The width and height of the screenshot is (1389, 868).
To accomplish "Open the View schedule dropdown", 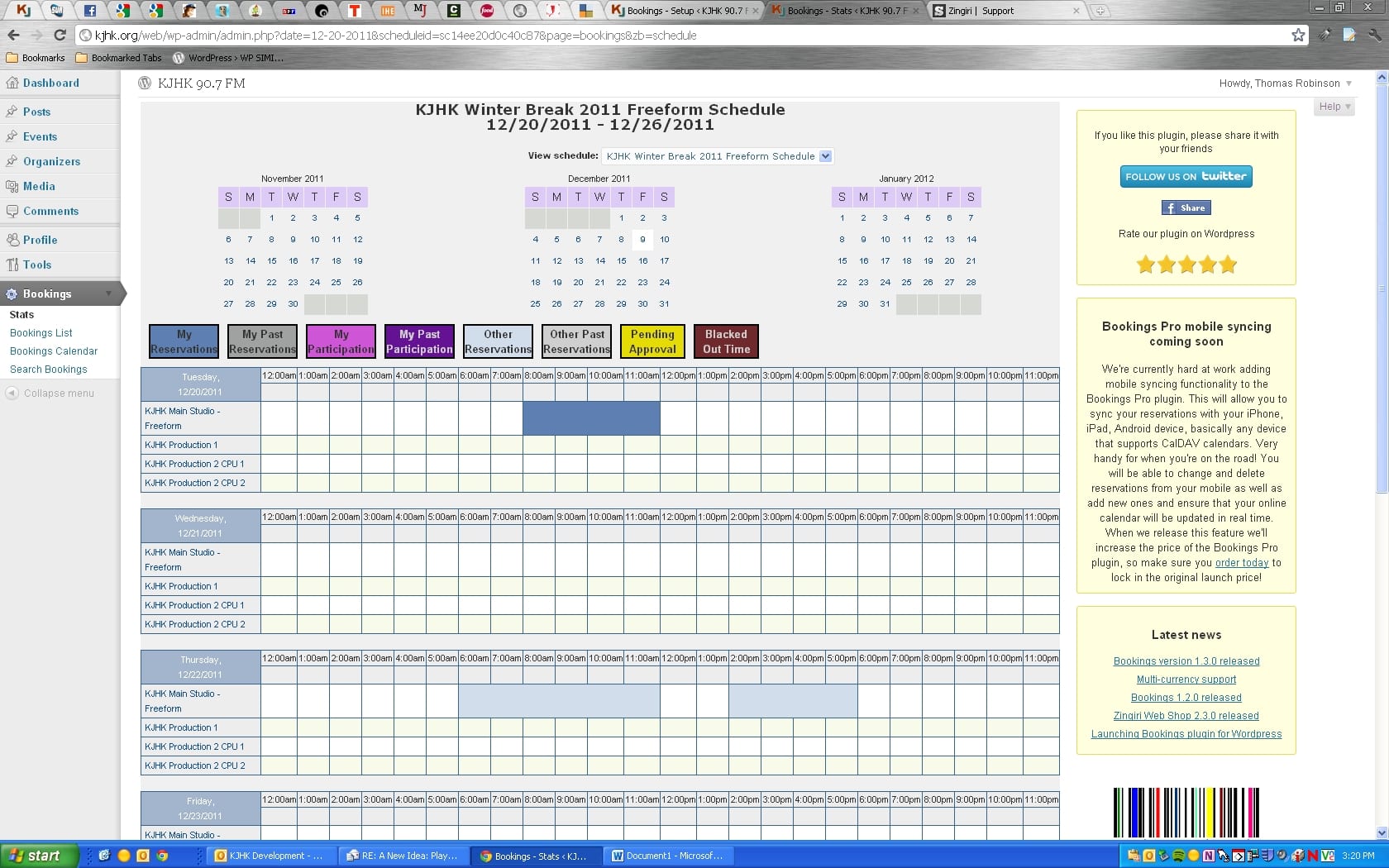I will 718,156.
